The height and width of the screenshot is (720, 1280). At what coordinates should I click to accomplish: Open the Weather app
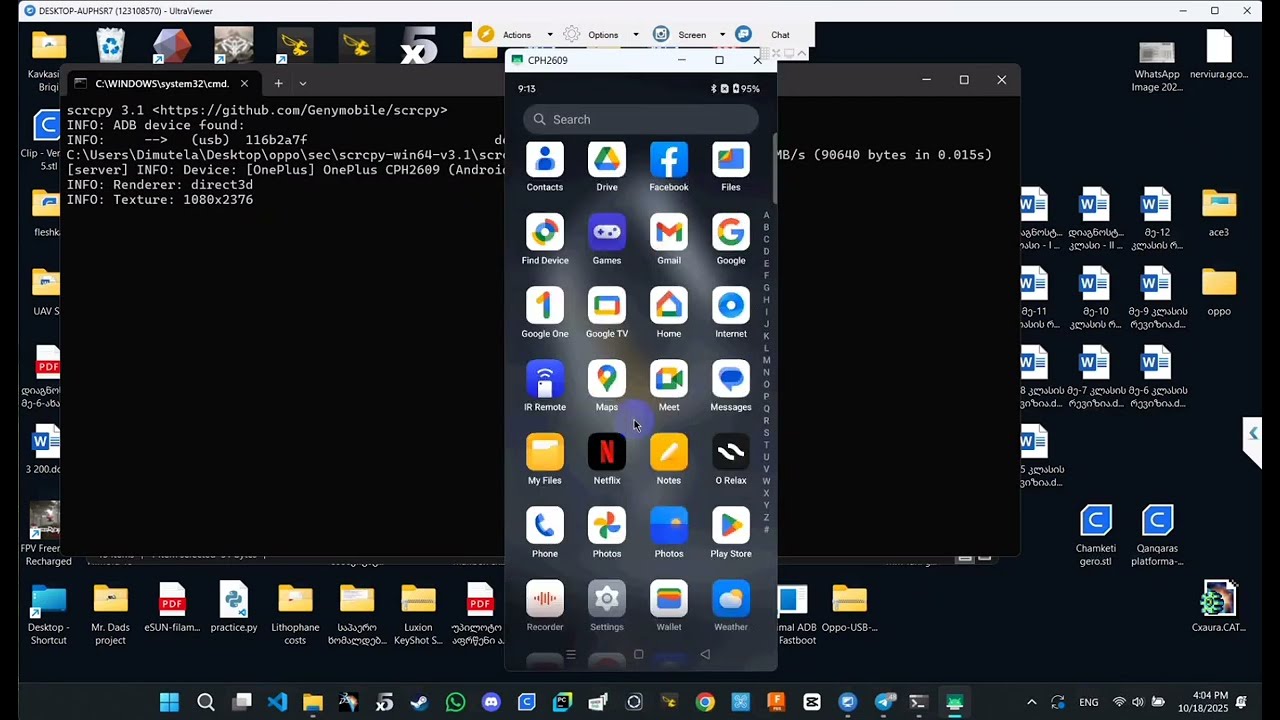point(731,604)
